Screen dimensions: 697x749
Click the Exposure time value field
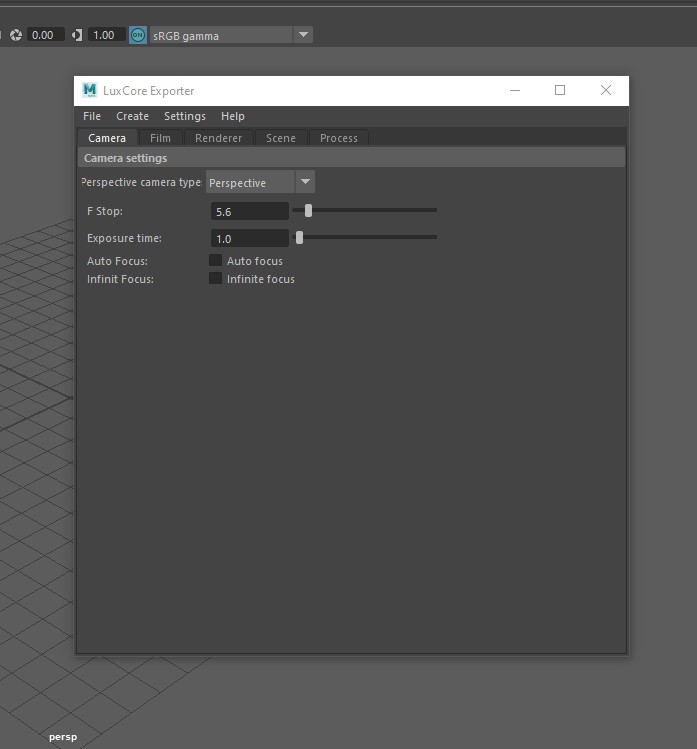249,239
